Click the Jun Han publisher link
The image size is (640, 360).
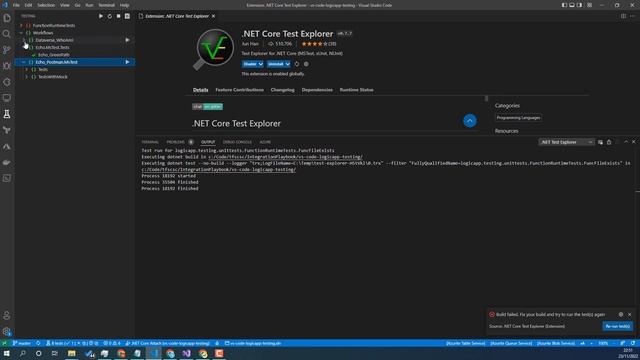250,44
